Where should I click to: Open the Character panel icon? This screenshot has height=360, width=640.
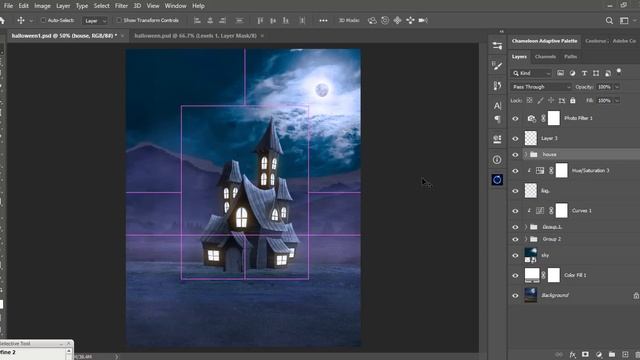pos(497,106)
